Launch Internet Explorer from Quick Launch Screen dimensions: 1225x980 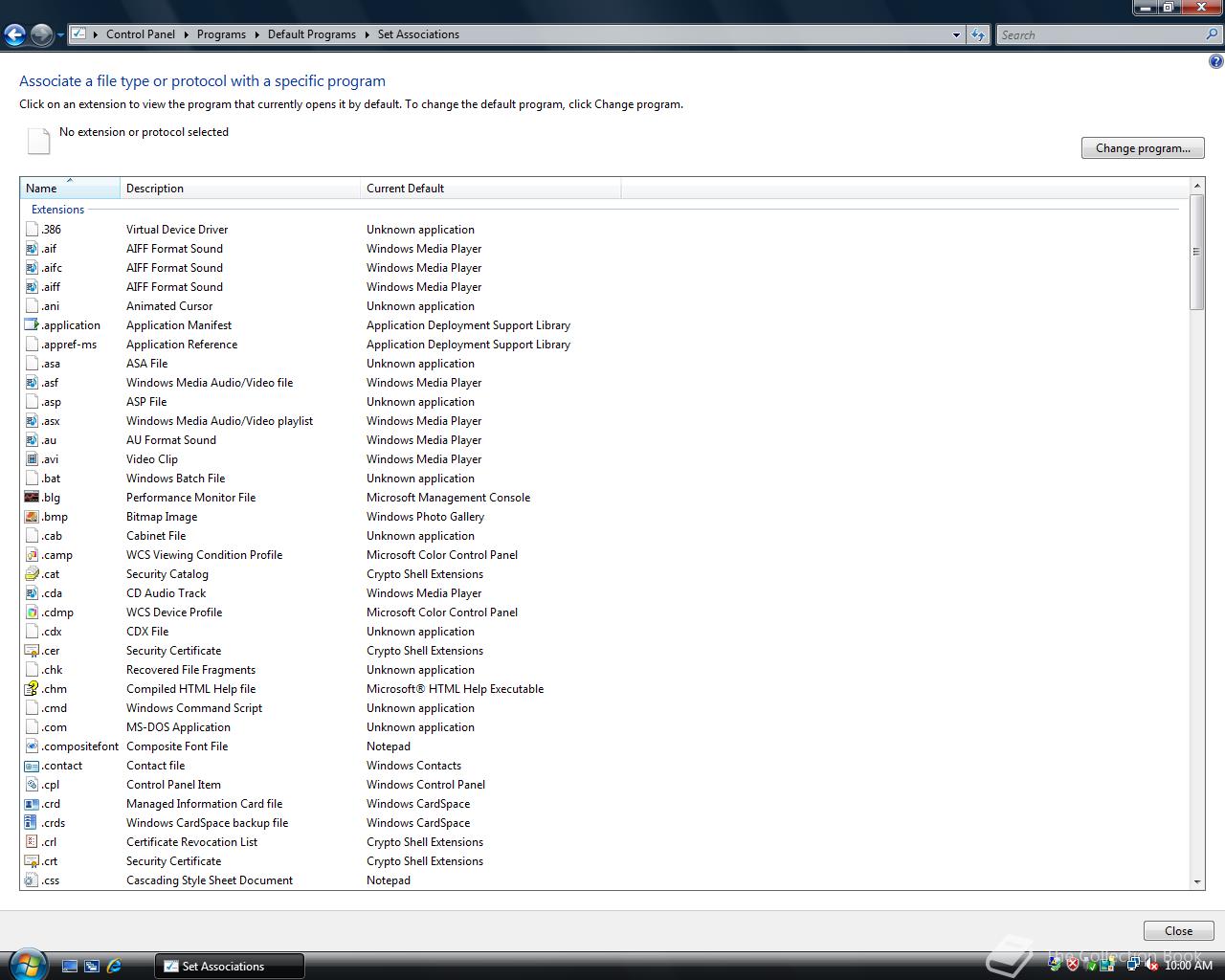point(114,966)
